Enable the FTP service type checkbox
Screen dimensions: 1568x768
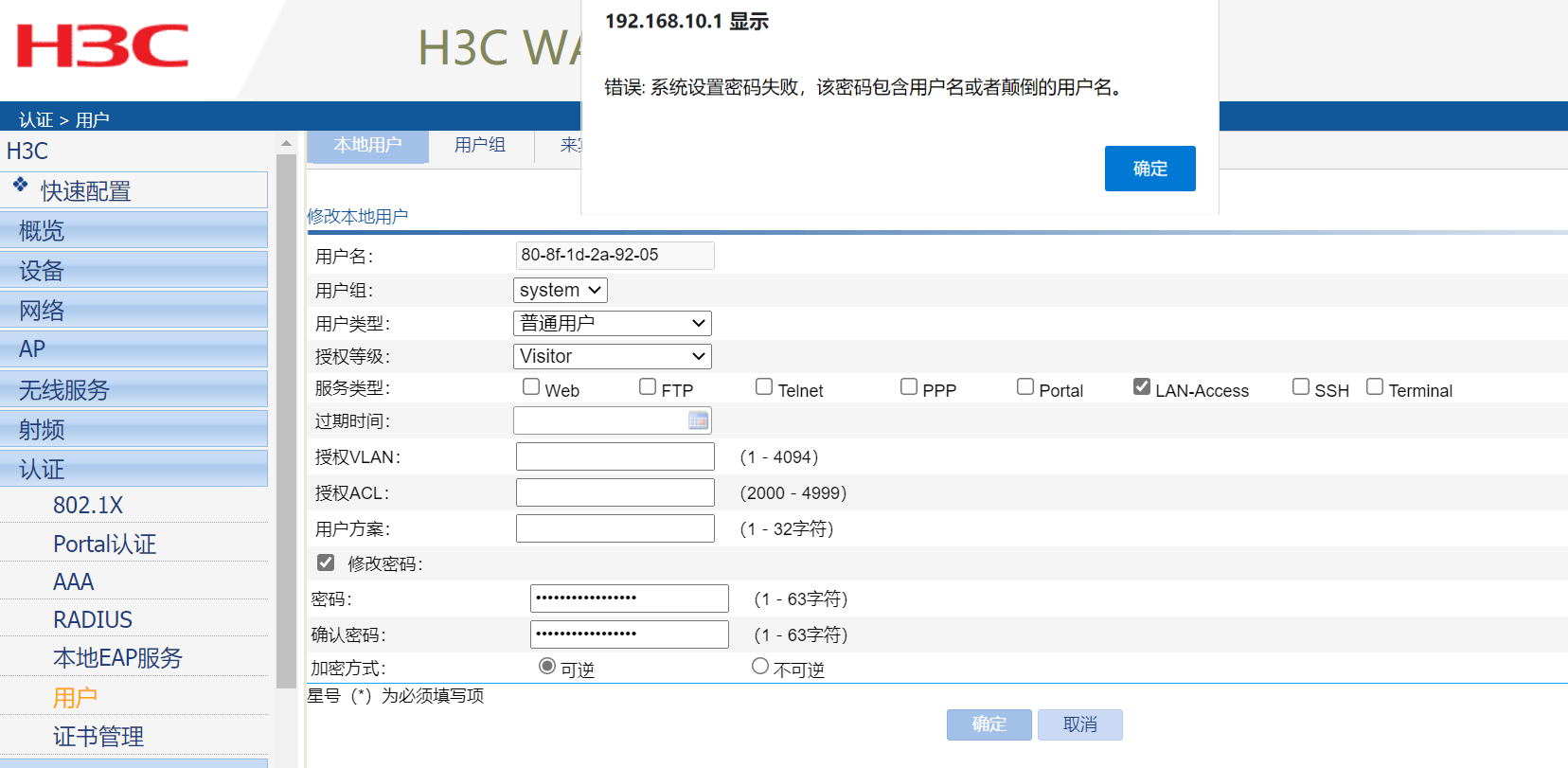648,386
